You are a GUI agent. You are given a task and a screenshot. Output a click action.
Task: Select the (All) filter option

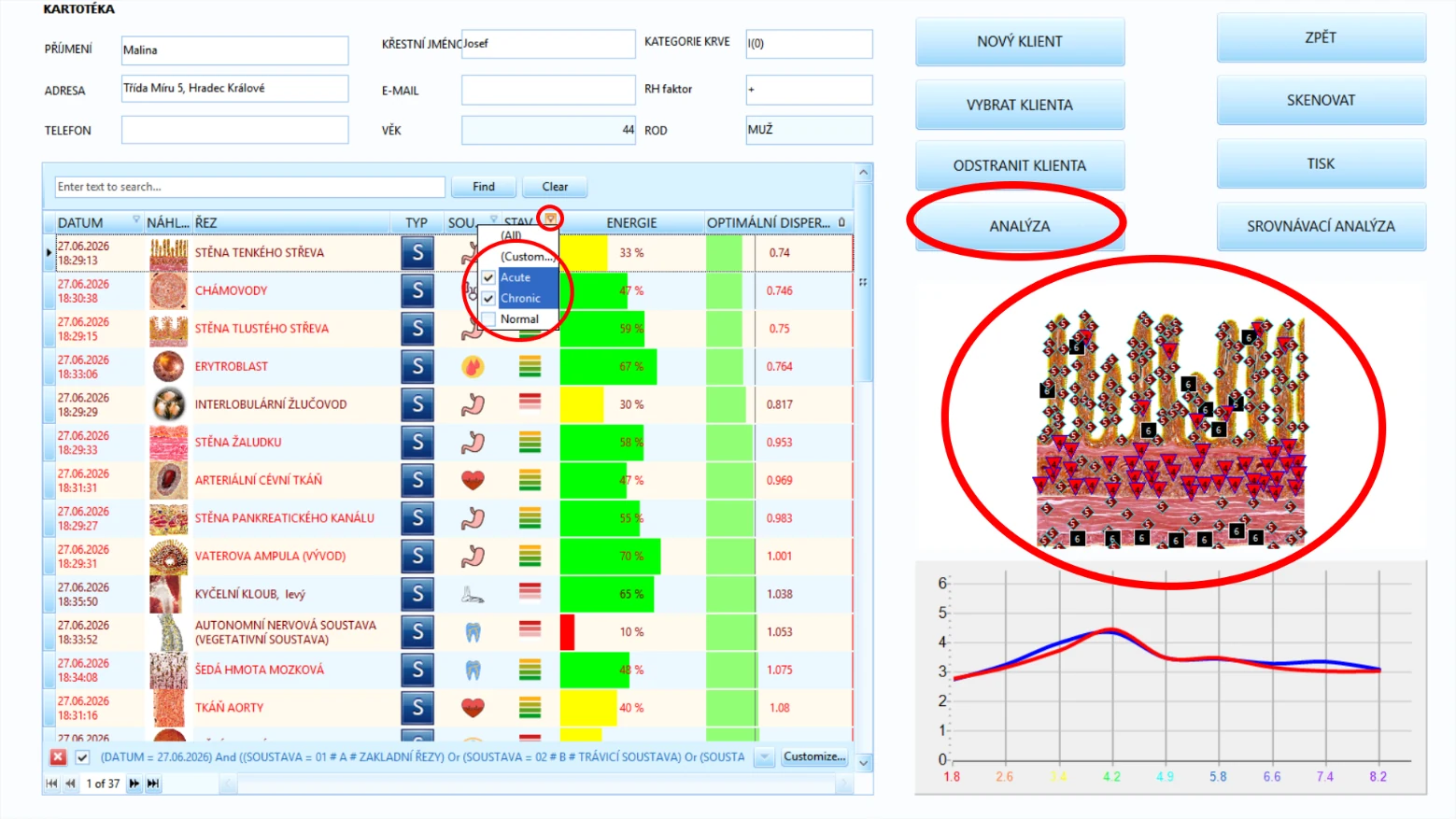tap(512, 235)
